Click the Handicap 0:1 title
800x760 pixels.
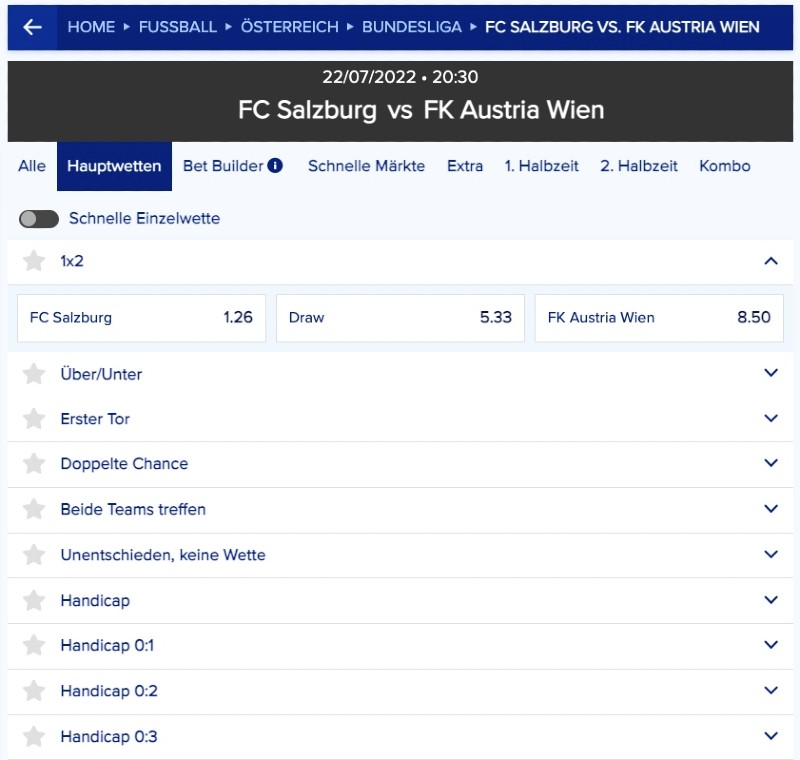pos(107,645)
